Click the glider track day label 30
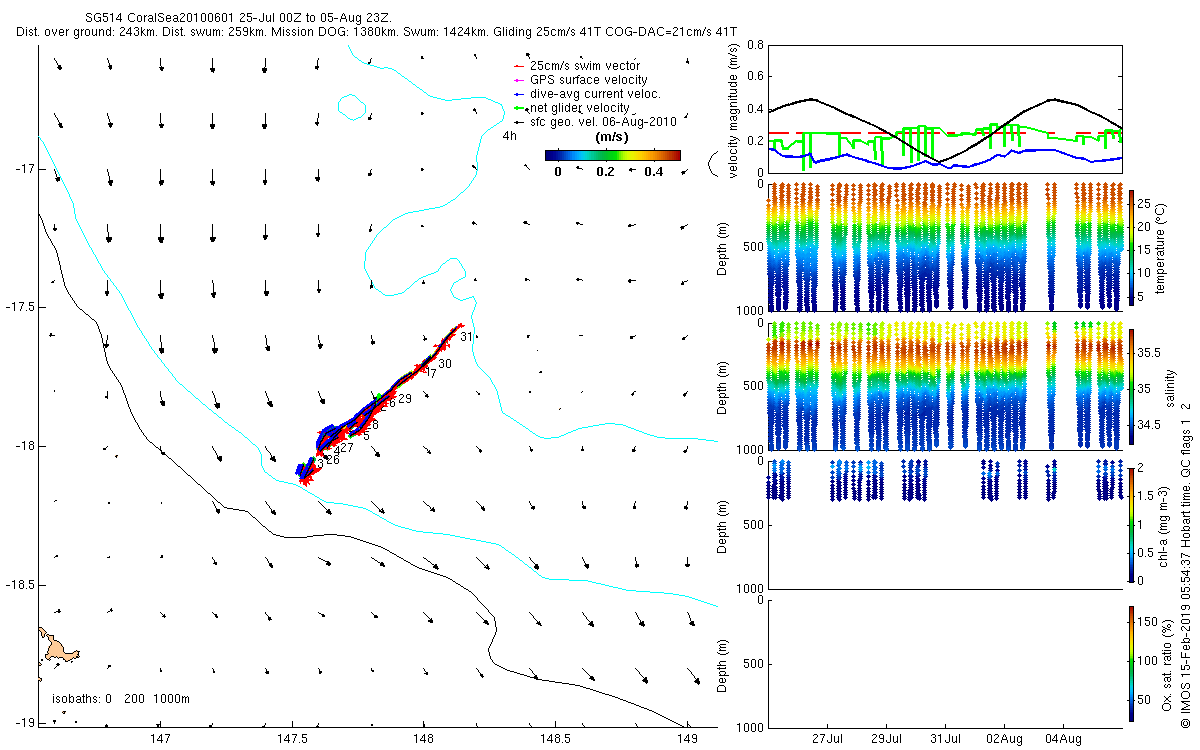Screen dimensions: 1200x750 (x=445, y=364)
